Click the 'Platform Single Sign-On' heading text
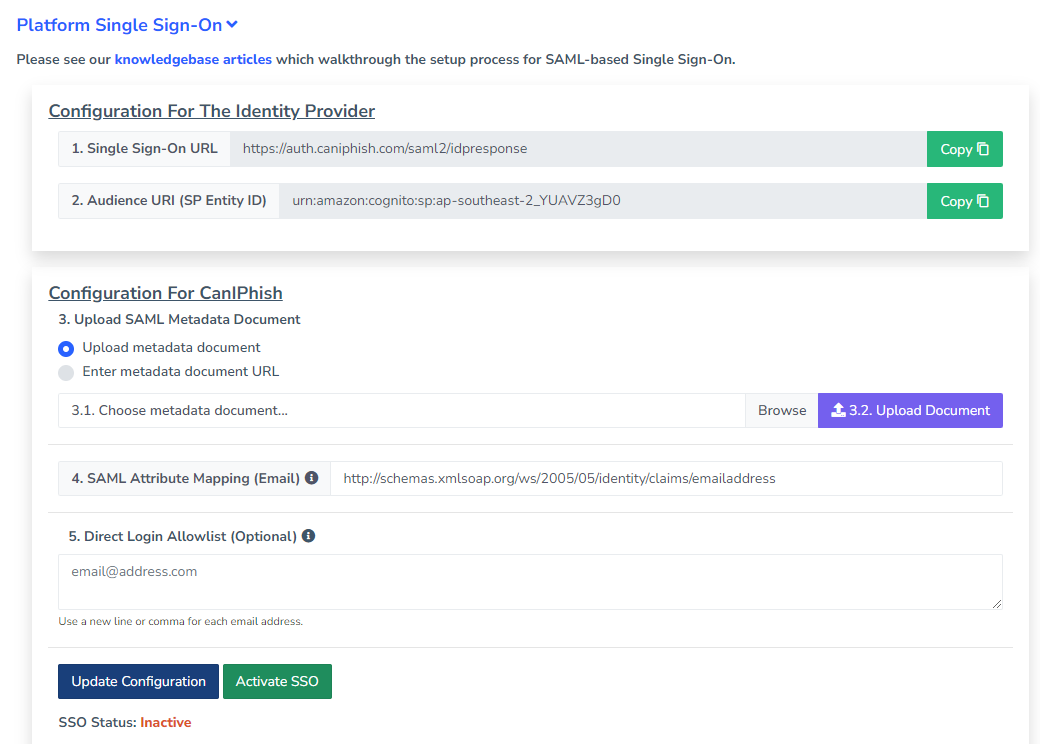 [119, 25]
